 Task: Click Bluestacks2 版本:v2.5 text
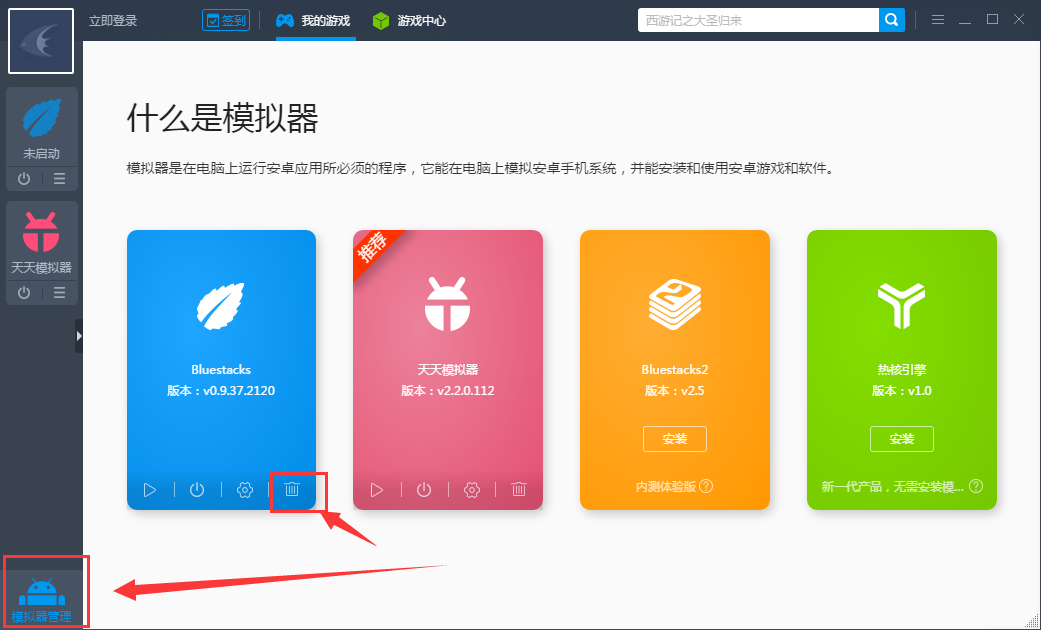point(675,390)
